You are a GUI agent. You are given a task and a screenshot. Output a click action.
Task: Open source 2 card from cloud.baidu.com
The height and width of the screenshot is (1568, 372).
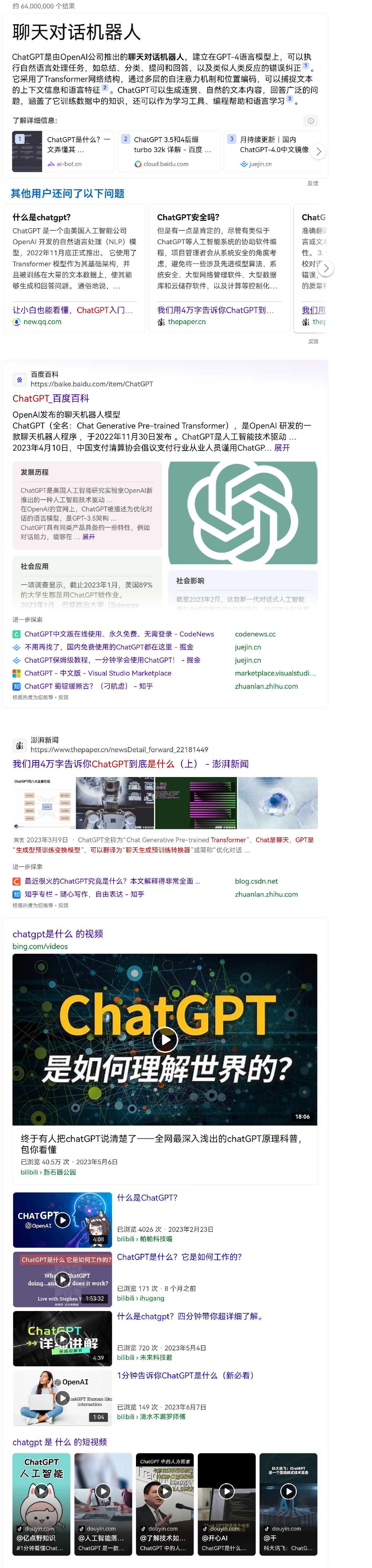[169, 151]
